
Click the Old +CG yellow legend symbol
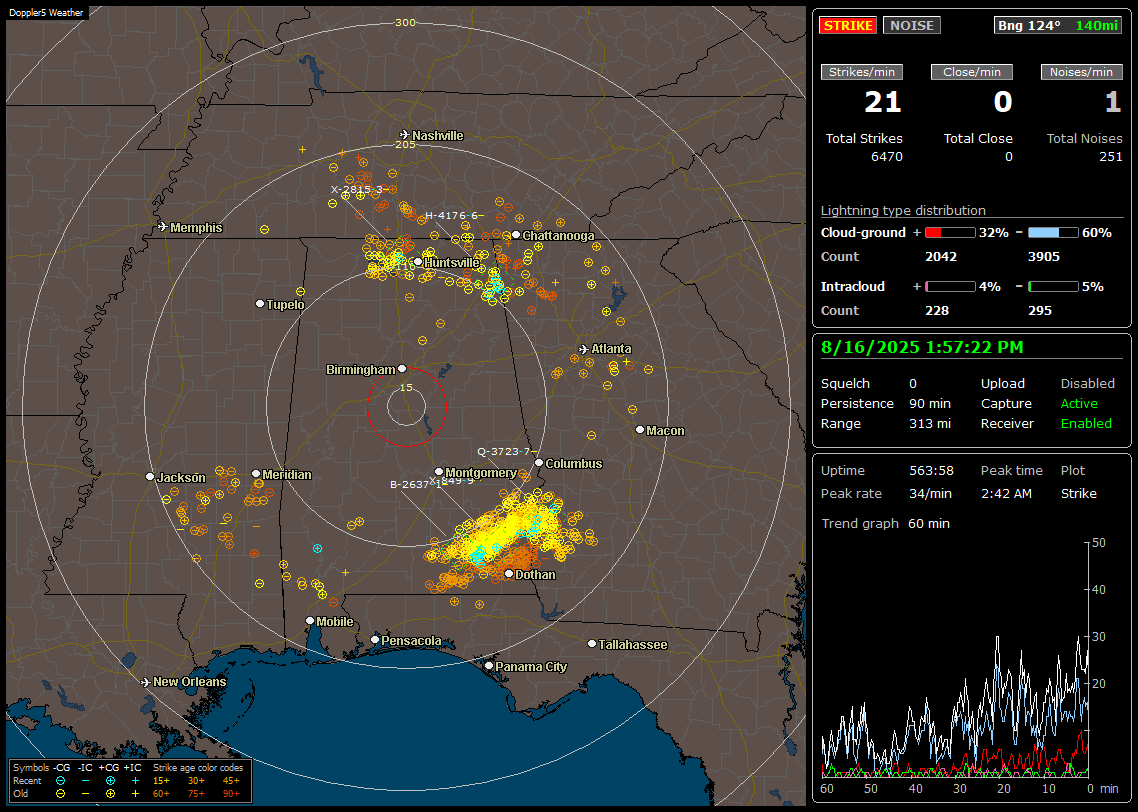pos(110,794)
